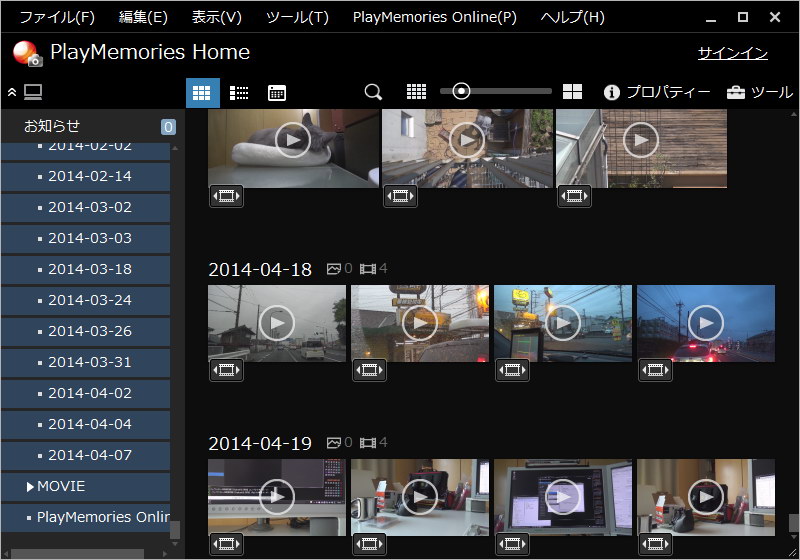Select the お知らせ notification item
The width and height of the screenshot is (800, 560).
pyautogui.click(x=52, y=126)
